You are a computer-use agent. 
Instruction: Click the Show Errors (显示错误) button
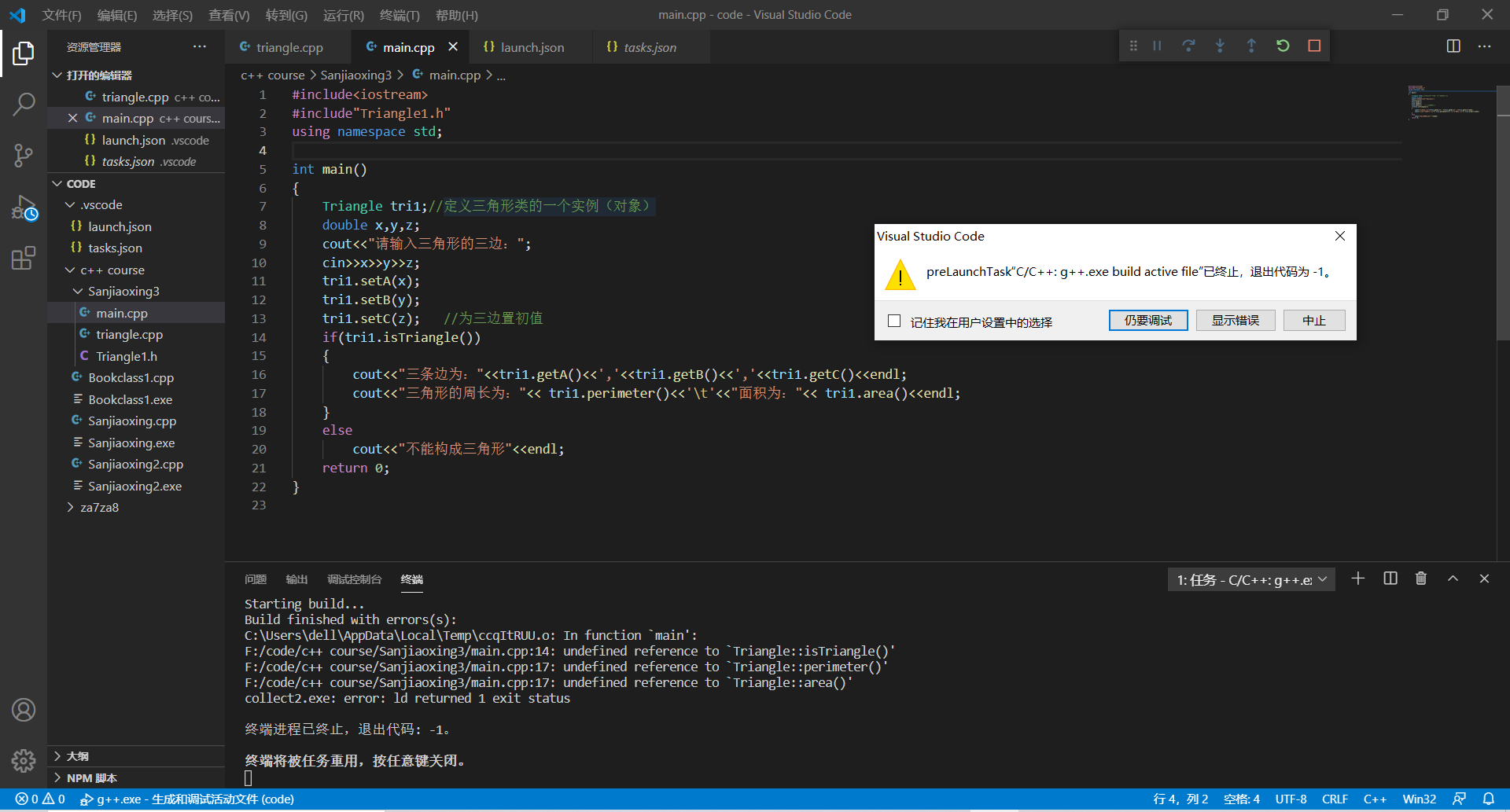click(1236, 320)
